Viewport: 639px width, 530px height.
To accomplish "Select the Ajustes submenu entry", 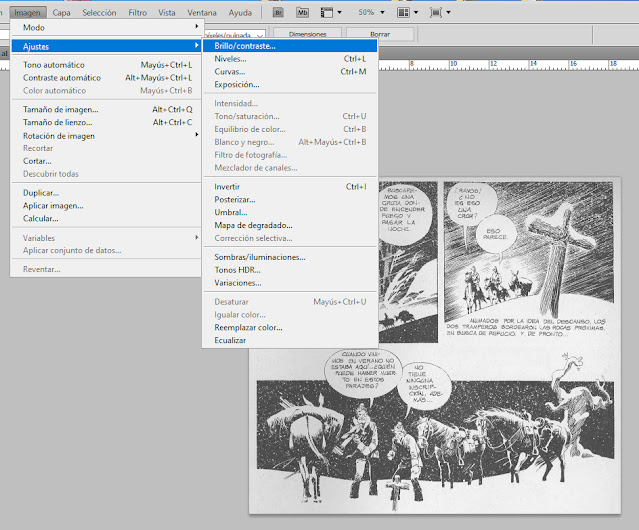I will tap(106, 46).
